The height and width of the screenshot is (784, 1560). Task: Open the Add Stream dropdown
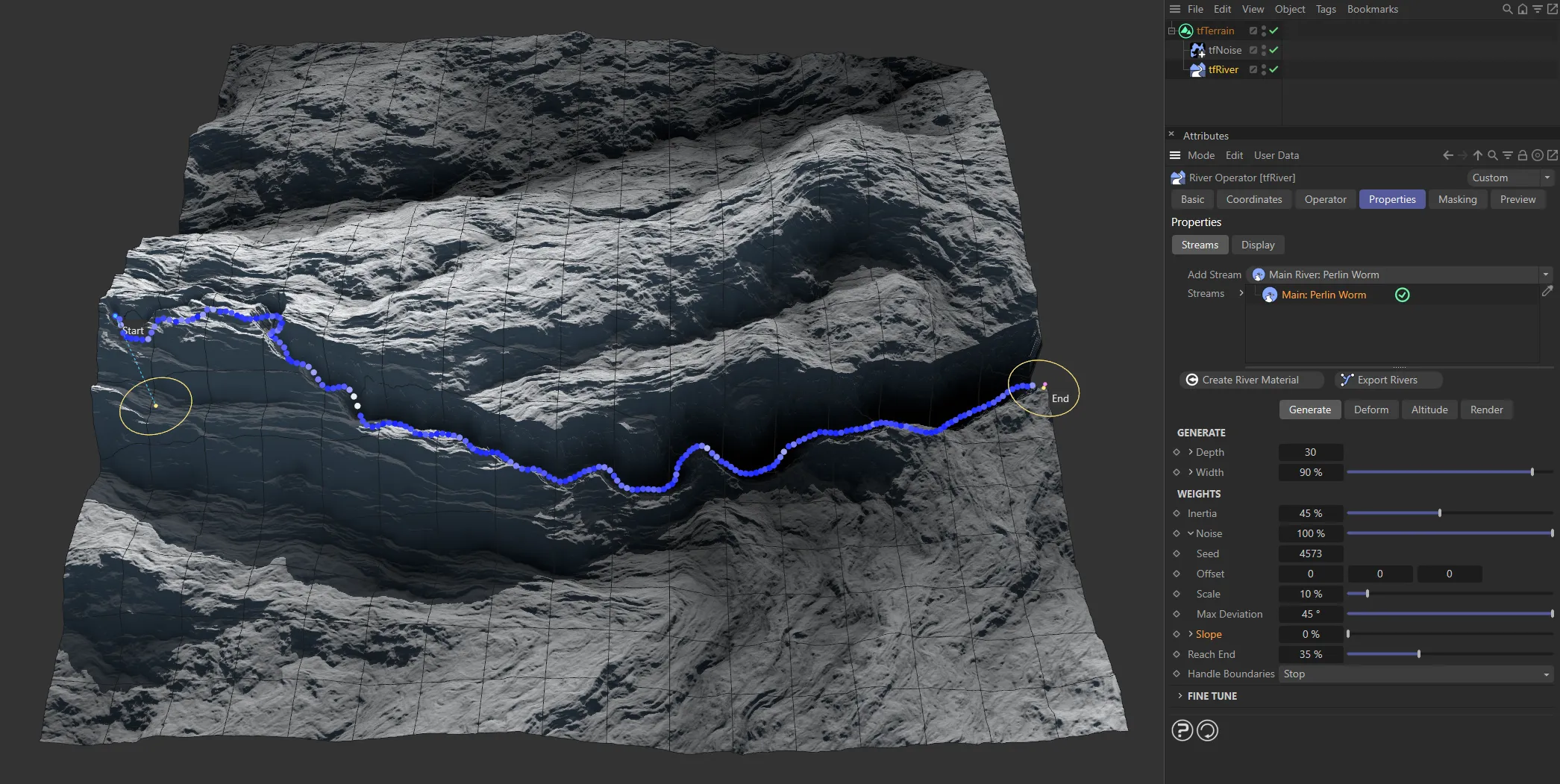point(1544,275)
